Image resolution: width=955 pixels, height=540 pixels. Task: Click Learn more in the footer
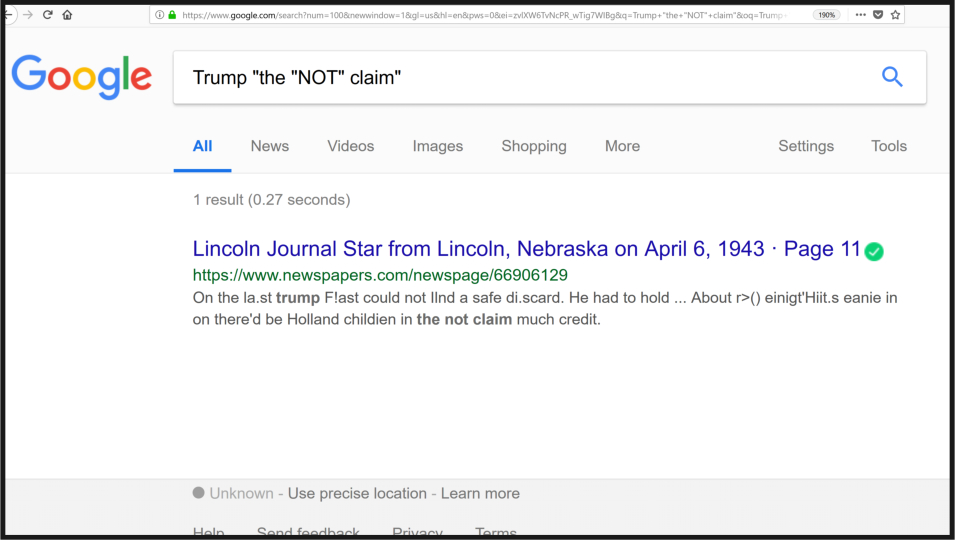click(x=480, y=493)
